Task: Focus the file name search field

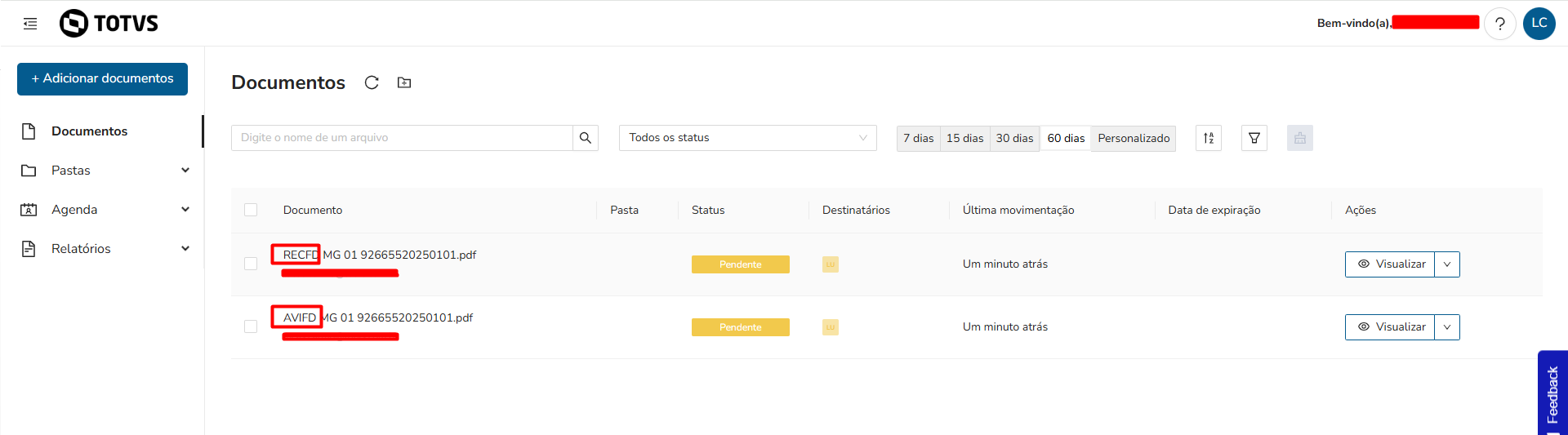Action: point(402,138)
